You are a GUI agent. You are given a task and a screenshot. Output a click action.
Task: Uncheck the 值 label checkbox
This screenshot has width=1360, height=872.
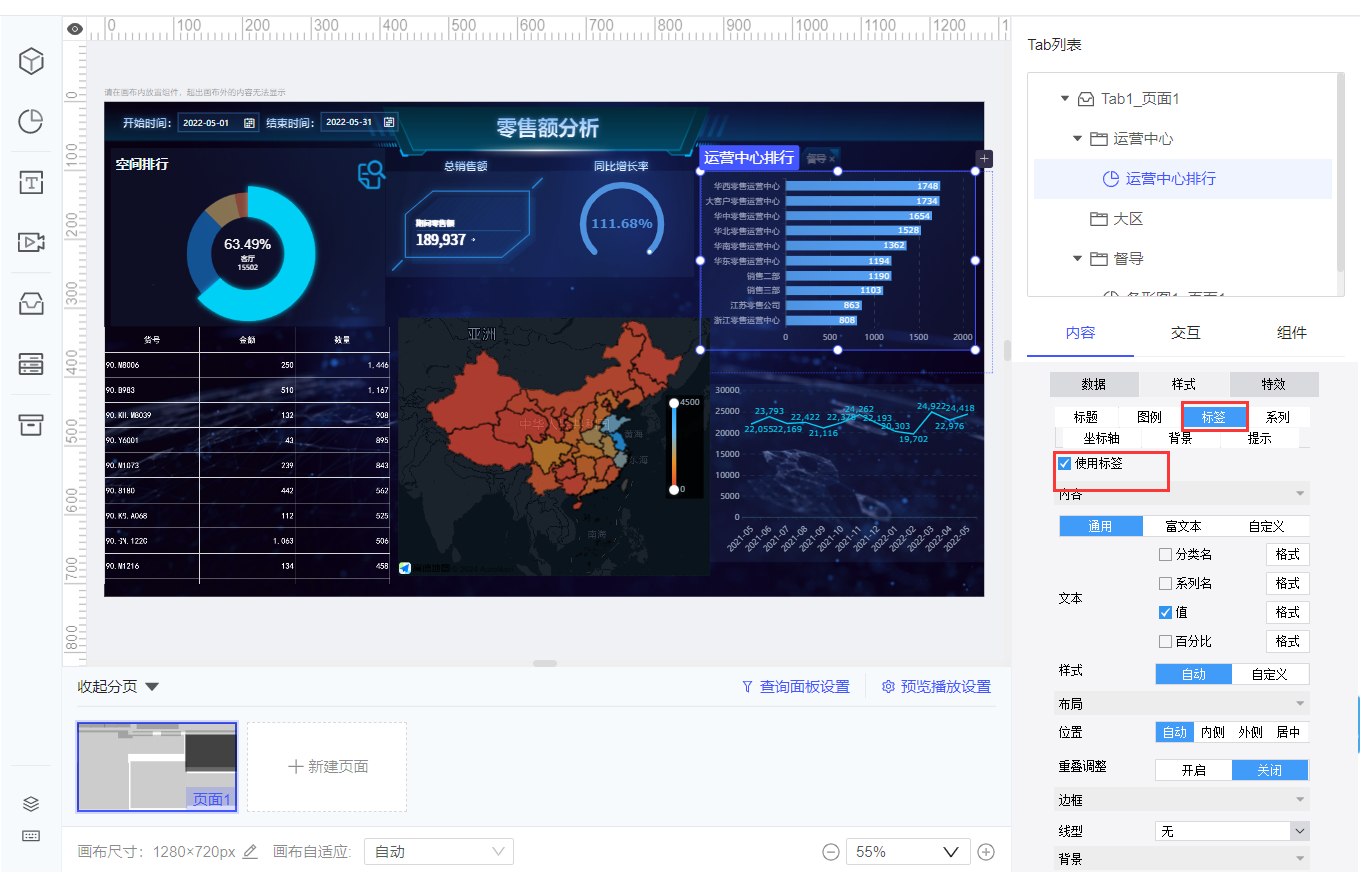point(1165,612)
